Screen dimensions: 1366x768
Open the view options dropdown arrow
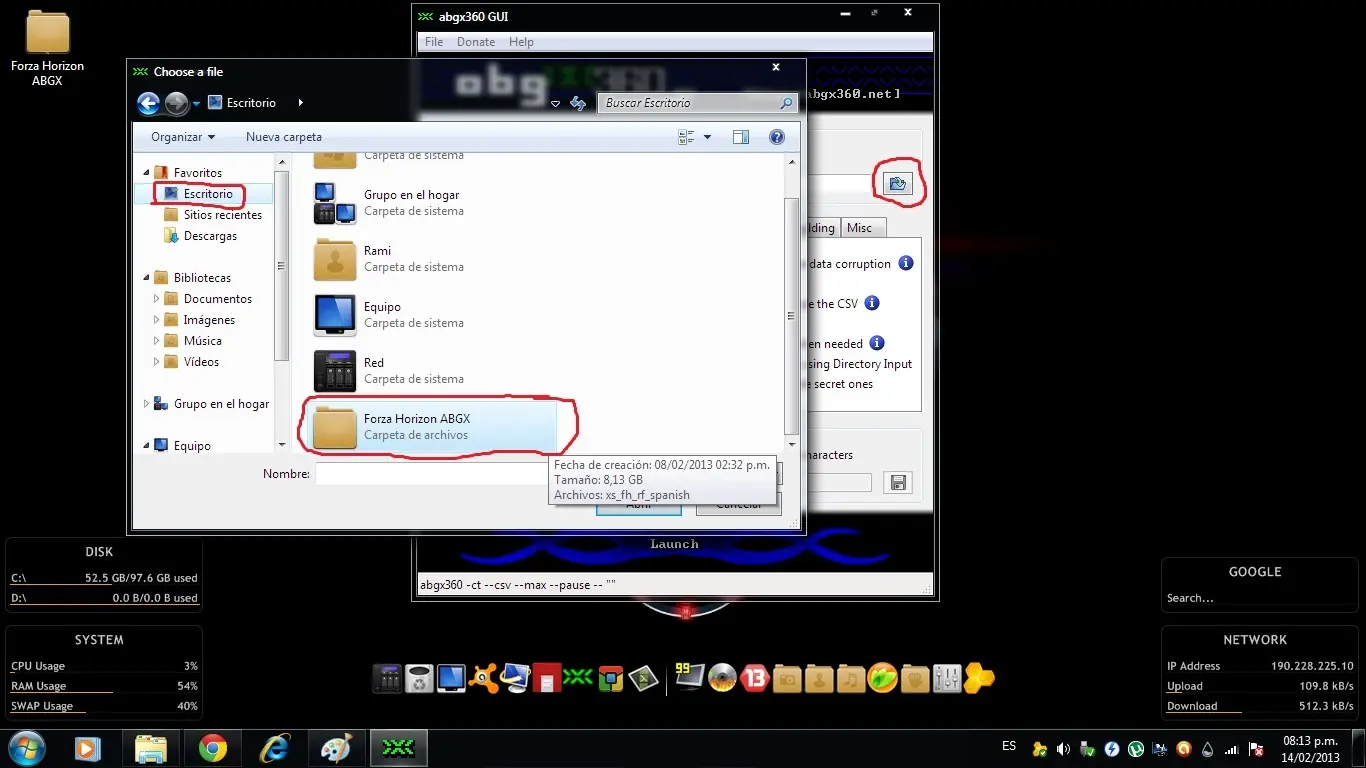[x=707, y=137]
